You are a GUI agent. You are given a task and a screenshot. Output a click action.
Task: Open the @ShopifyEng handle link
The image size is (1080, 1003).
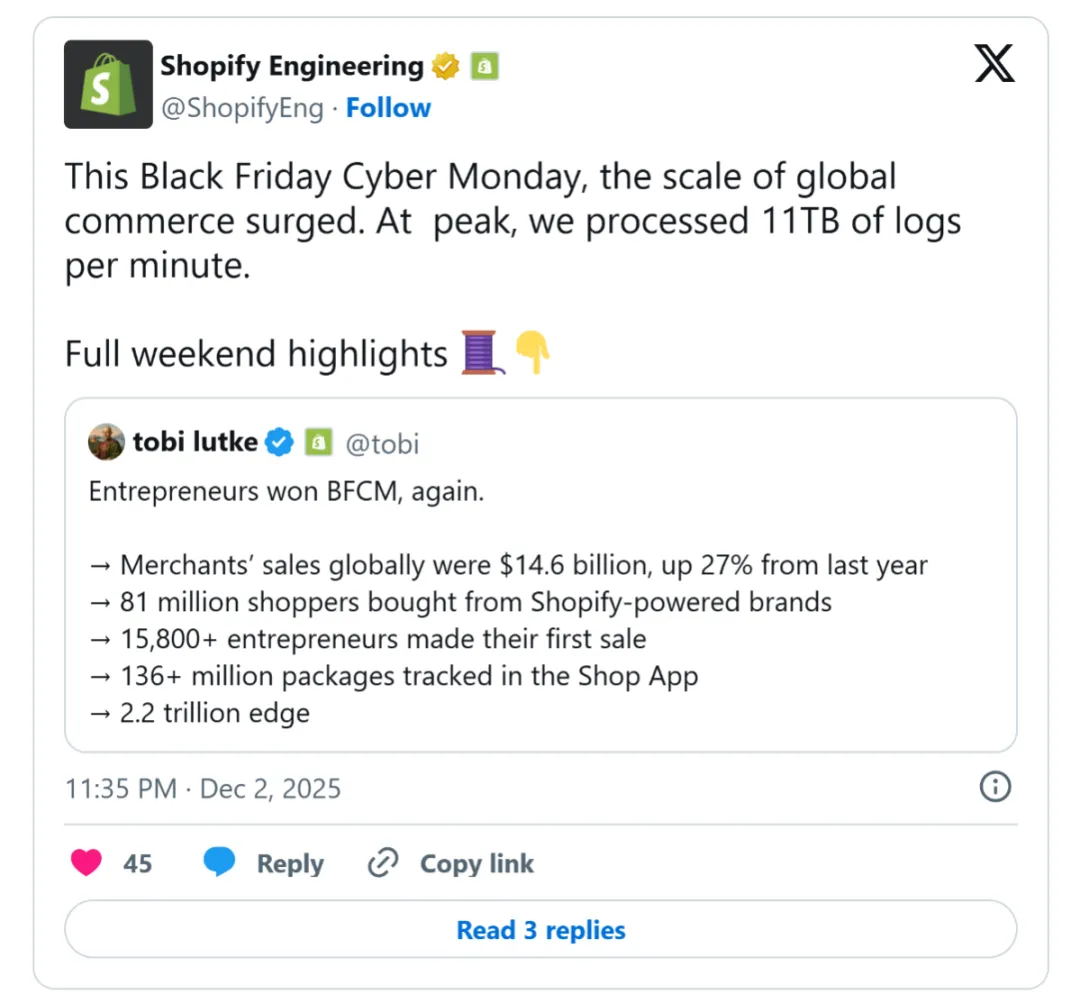click(242, 108)
